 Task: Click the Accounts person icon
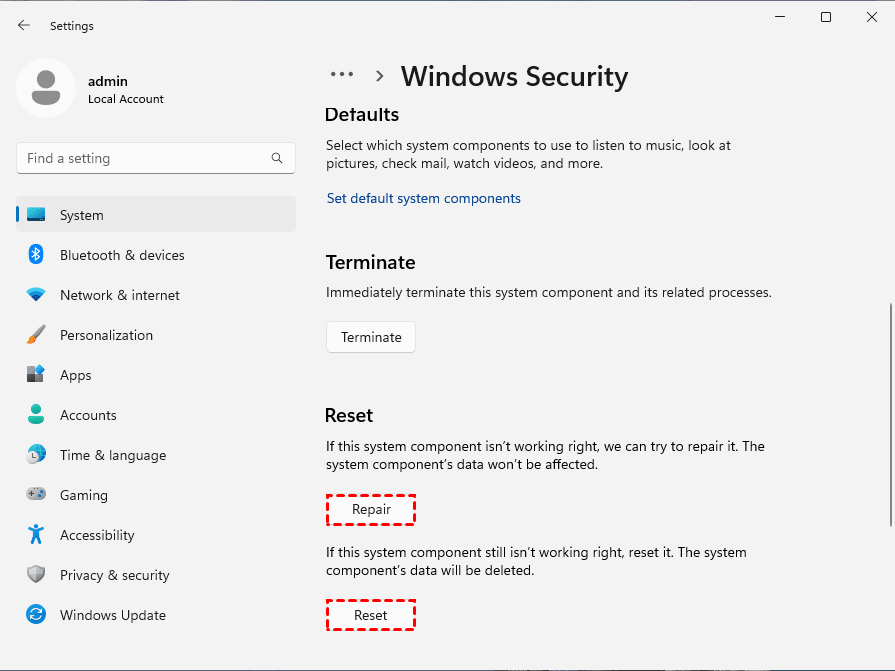click(x=36, y=415)
